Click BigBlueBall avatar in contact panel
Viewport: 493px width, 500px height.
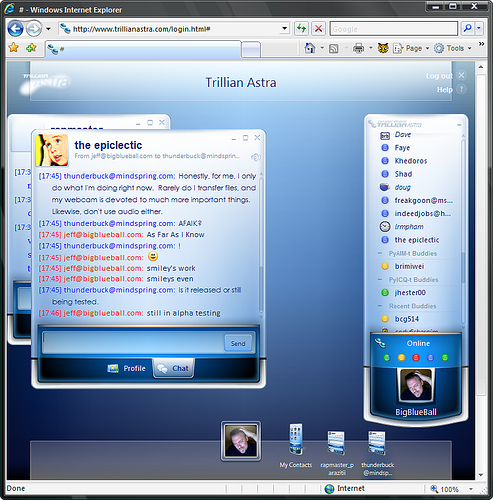click(x=416, y=385)
